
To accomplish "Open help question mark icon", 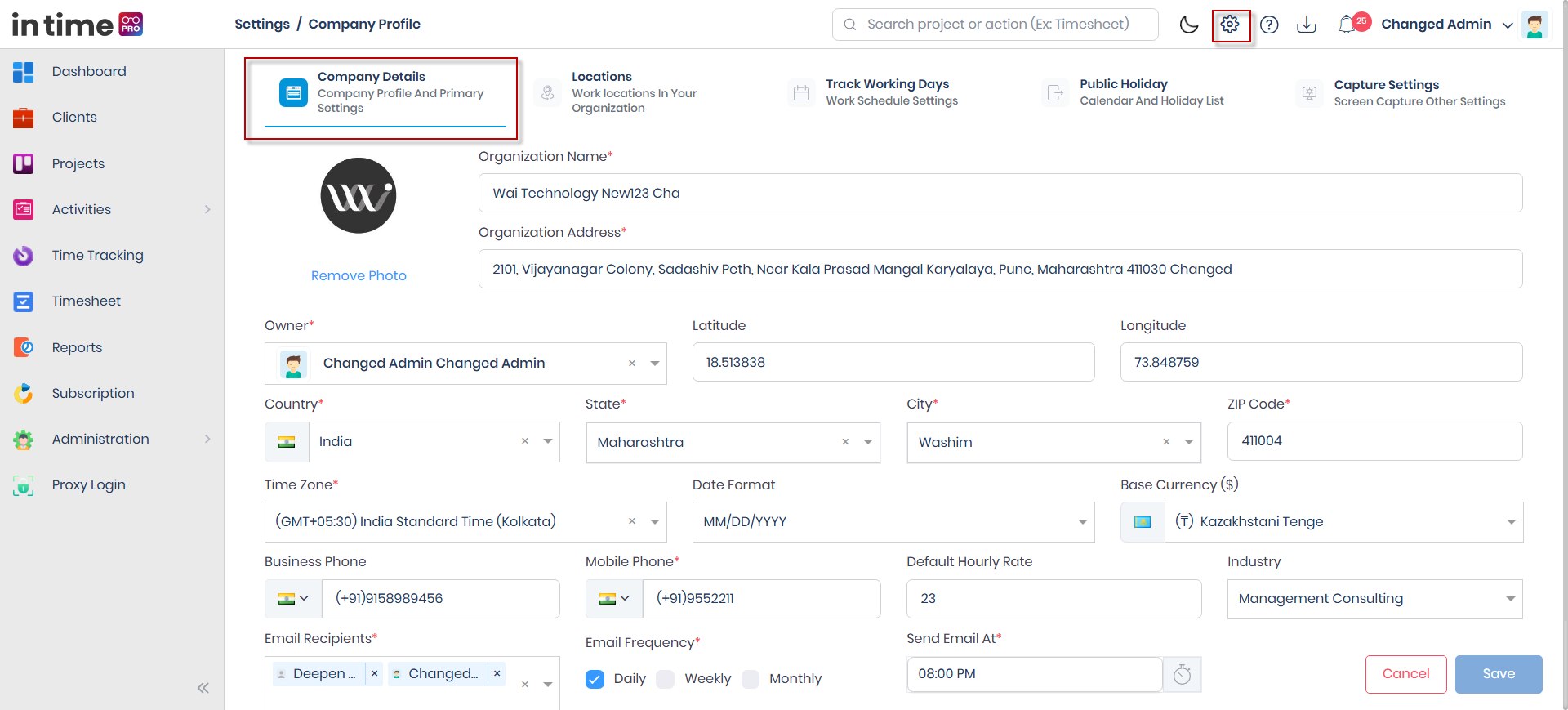I will point(1269,25).
